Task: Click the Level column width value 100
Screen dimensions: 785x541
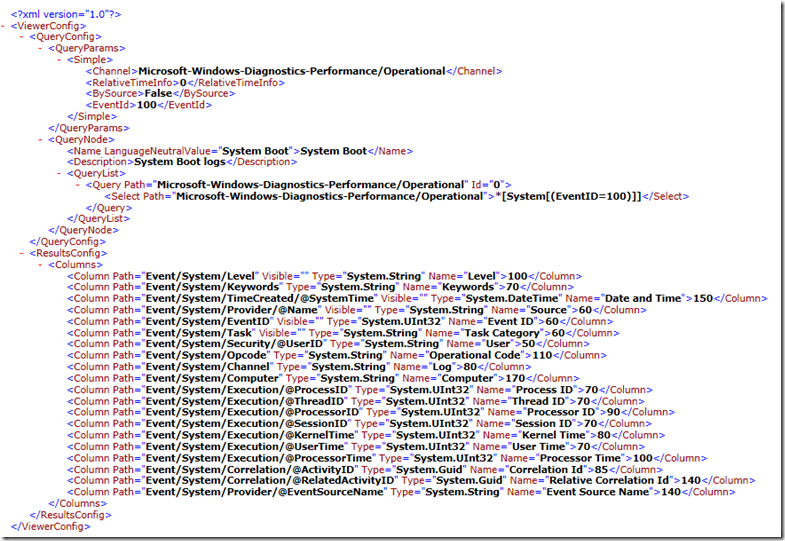Action: pyautogui.click(x=518, y=276)
